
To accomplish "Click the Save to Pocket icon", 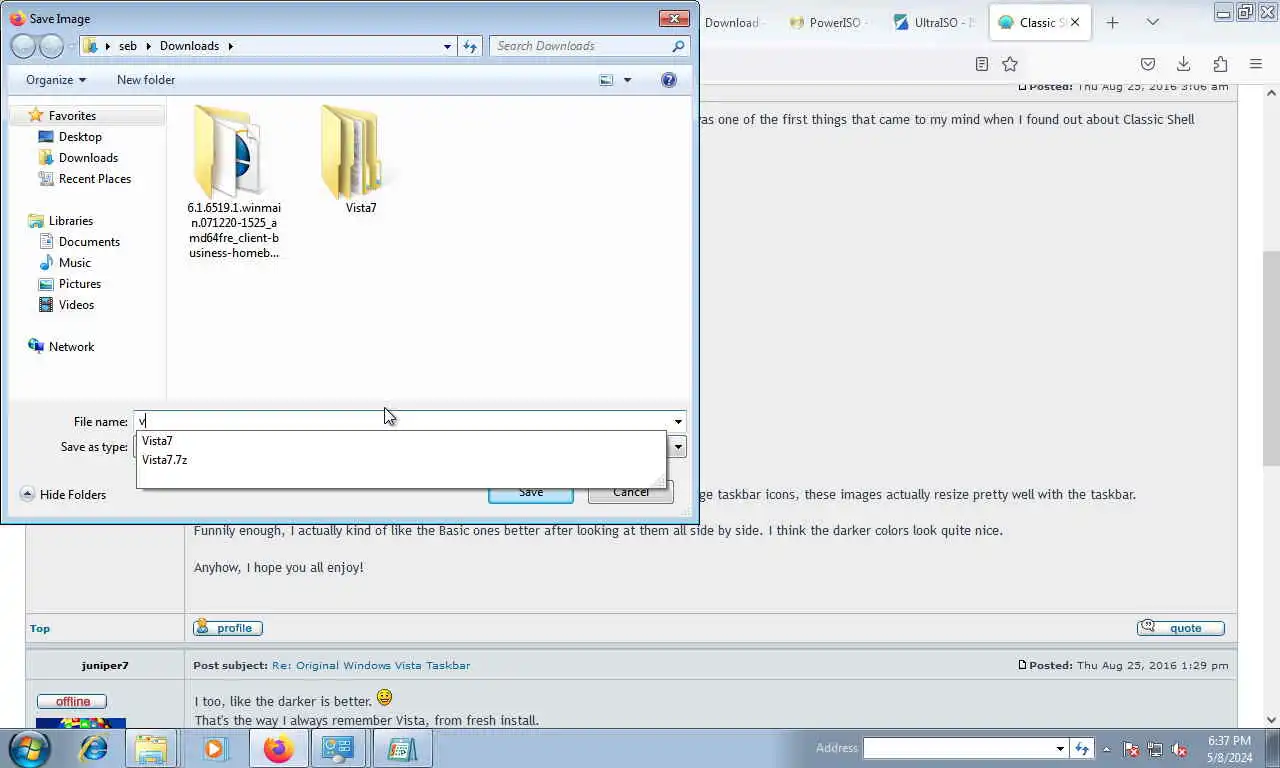I will [1148, 64].
